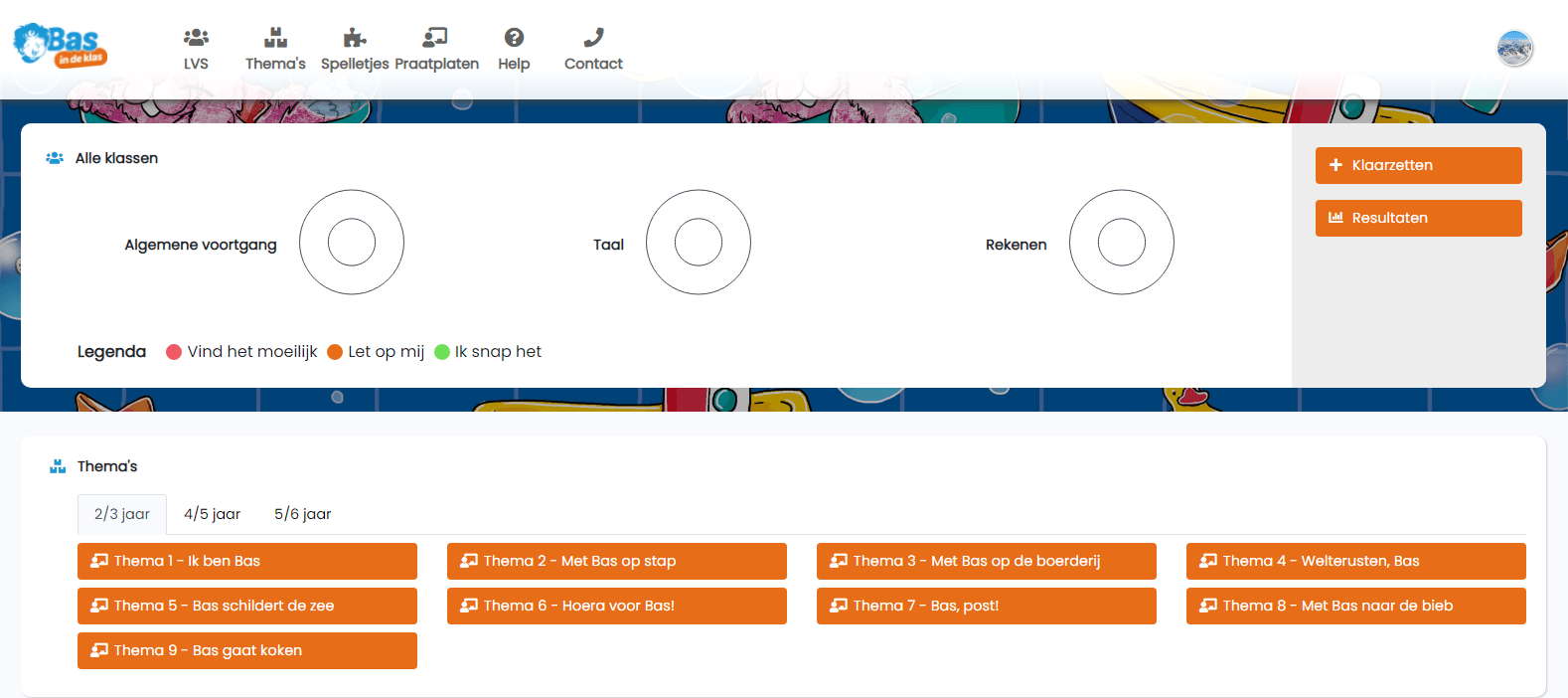This screenshot has width=1568, height=698.
Task: Click orange Let op mij legend dot
Action: [x=335, y=352]
